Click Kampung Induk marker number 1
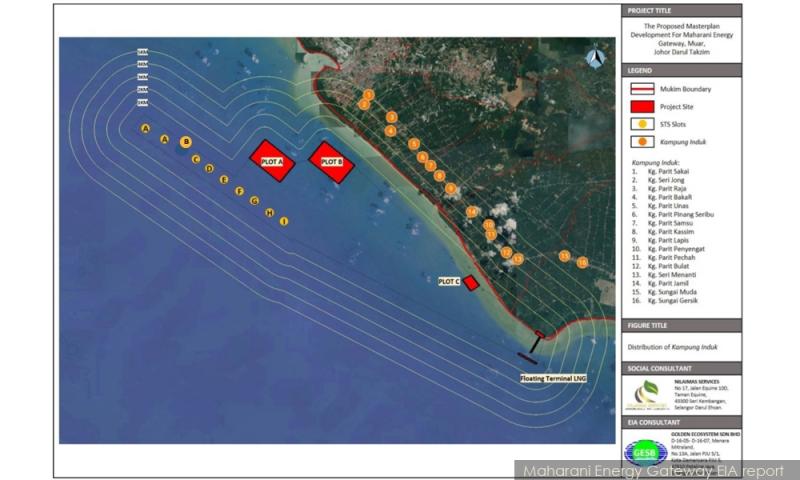The width and height of the screenshot is (800, 480). [x=368, y=95]
